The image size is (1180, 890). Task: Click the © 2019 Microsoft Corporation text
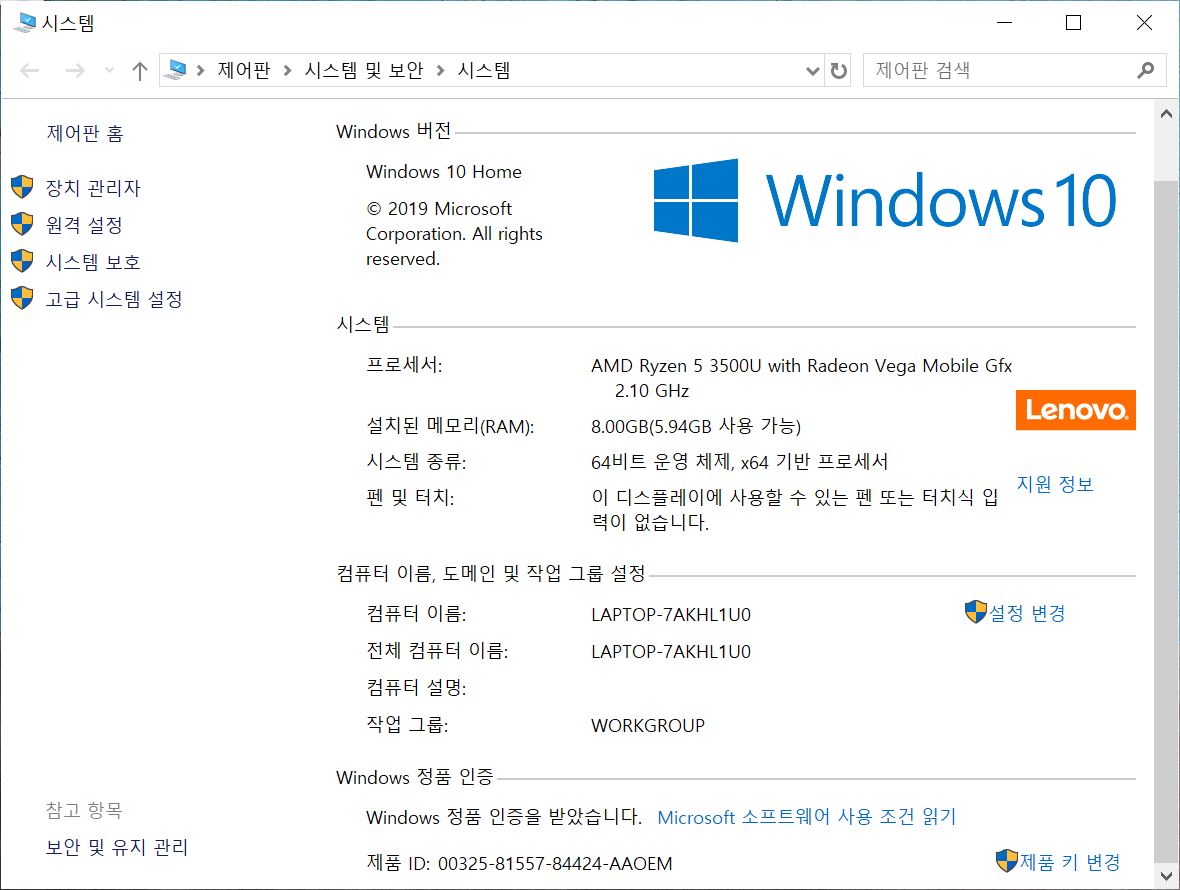(454, 234)
